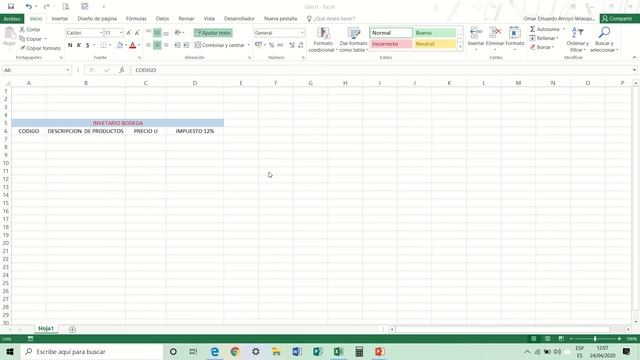Click the Cortar (cut) scissors icon
Screen dimensions: 640x360
tap(22, 29)
